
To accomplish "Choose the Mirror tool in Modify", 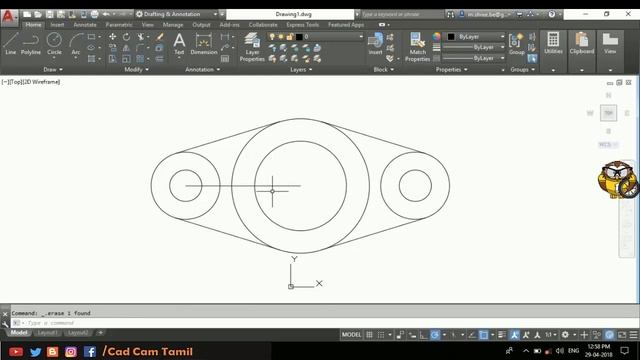I will (x=126, y=48).
